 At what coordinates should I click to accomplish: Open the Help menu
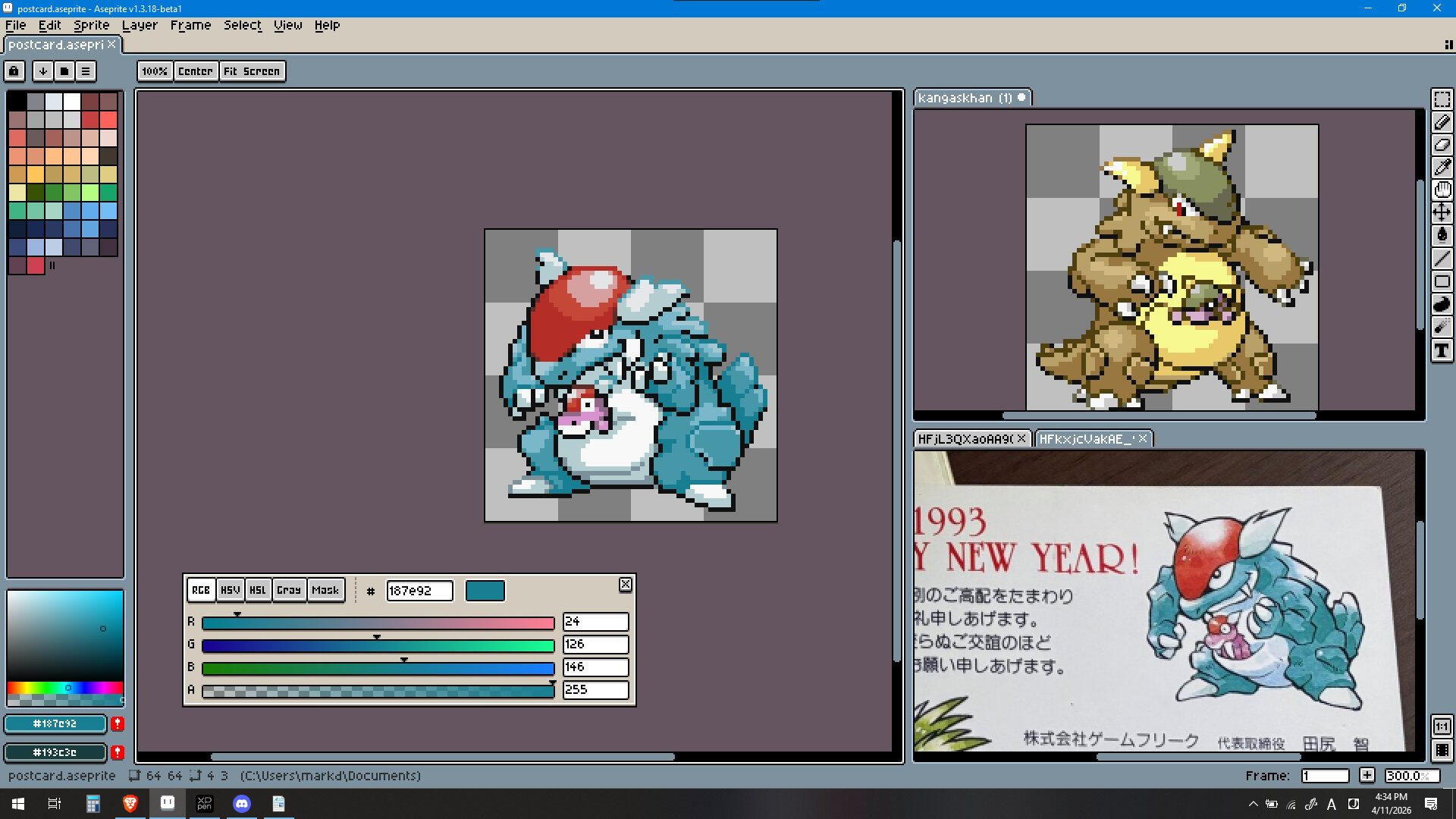[328, 25]
